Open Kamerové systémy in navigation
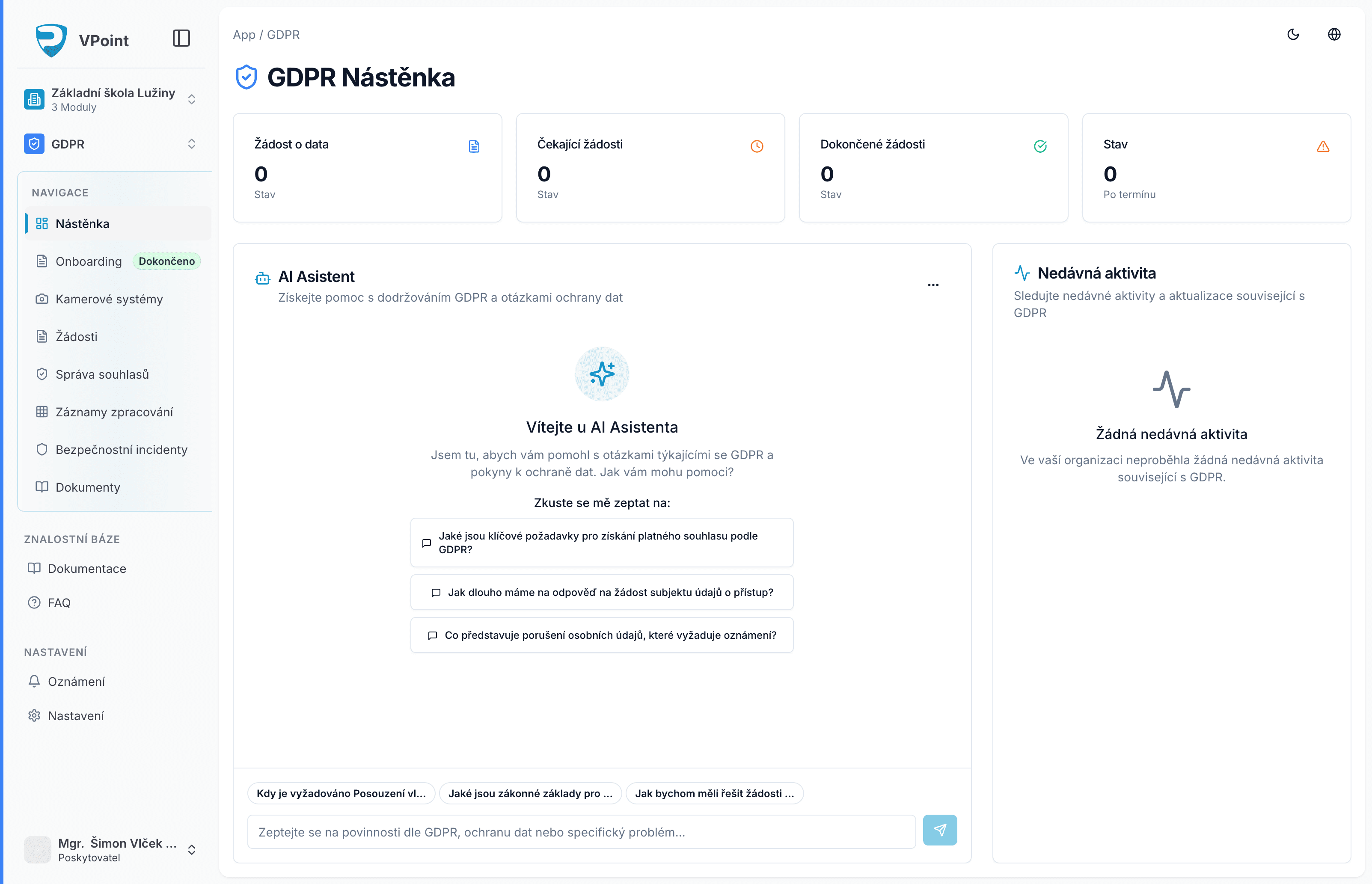Image resolution: width=1372 pixels, height=884 pixels. (109, 299)
